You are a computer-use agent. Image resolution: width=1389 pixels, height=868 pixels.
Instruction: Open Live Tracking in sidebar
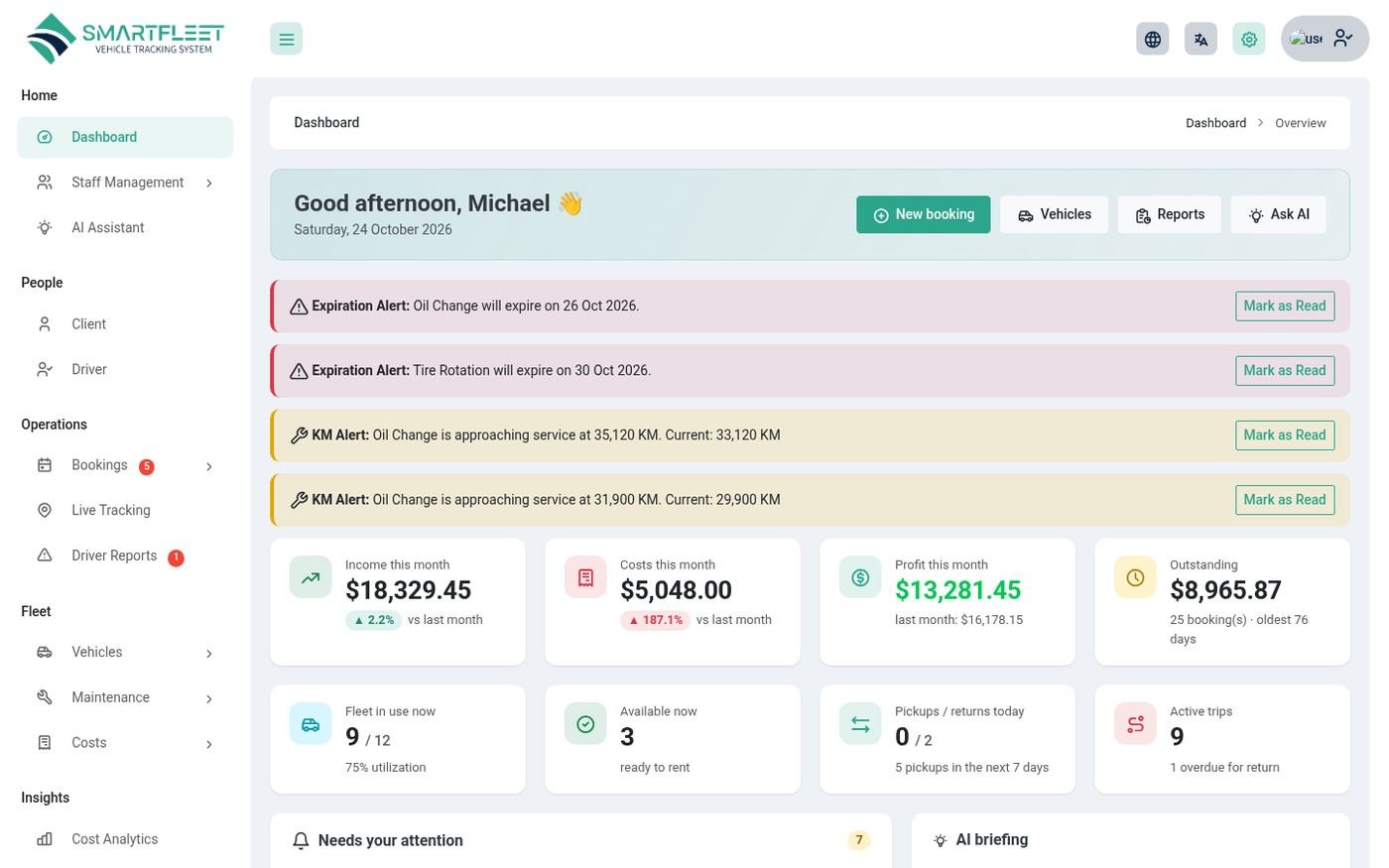[125, 510]
